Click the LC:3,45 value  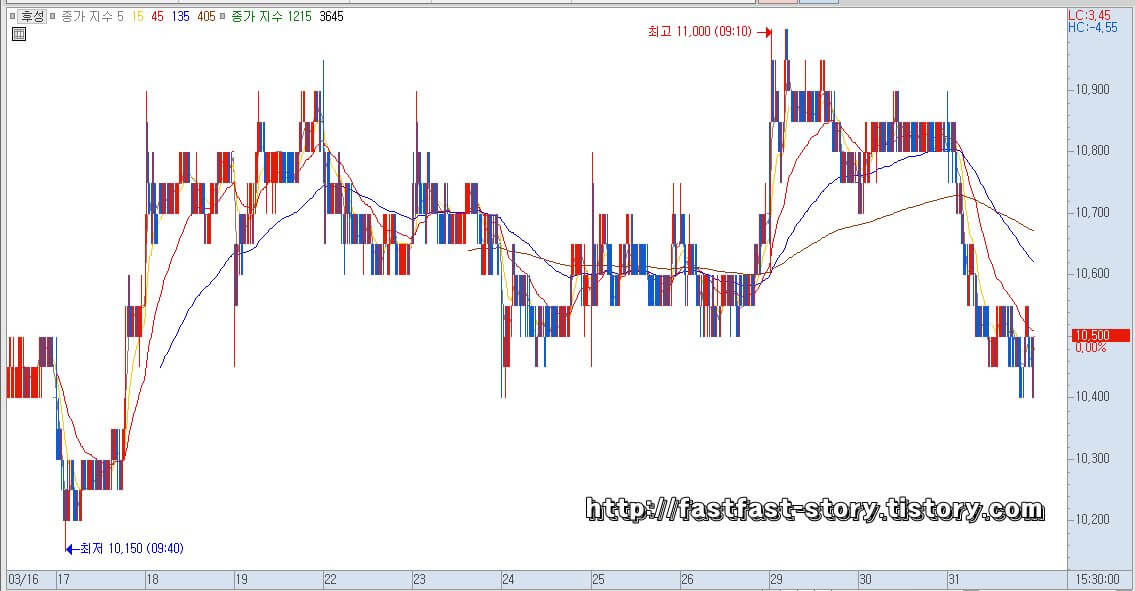tap(1089, 14)
